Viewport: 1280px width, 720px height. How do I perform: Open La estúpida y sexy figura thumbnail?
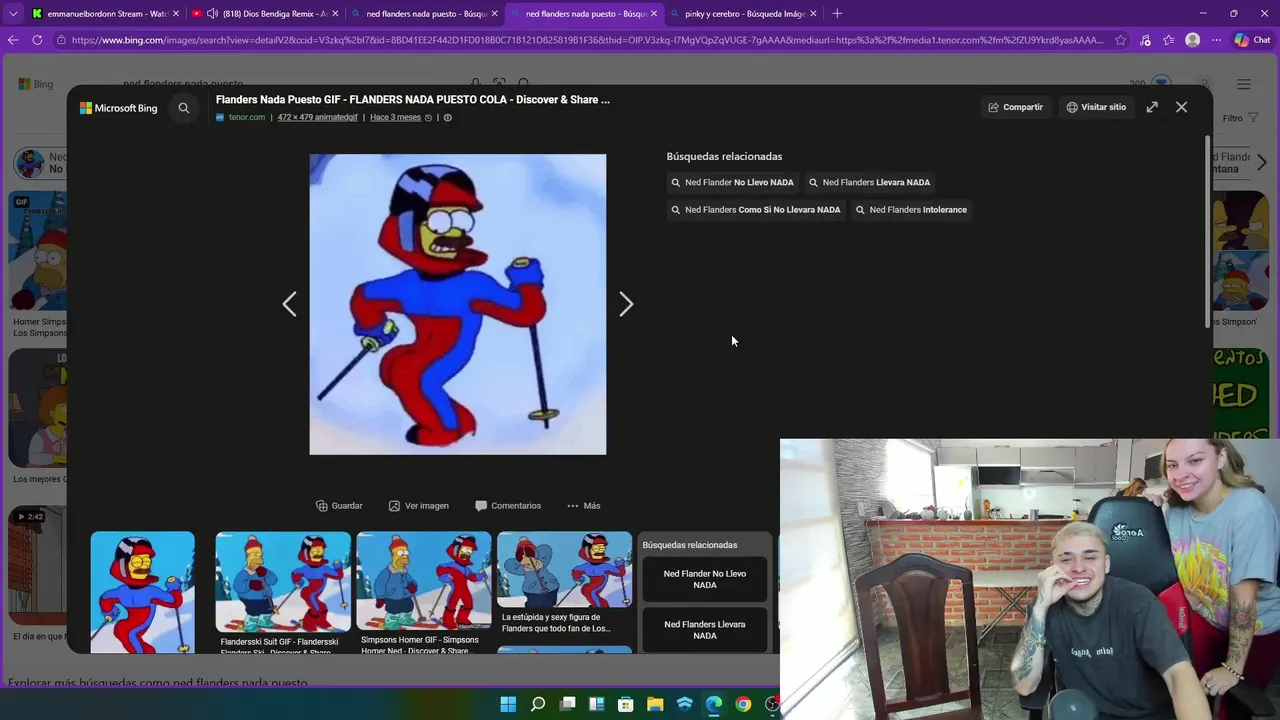565,569
